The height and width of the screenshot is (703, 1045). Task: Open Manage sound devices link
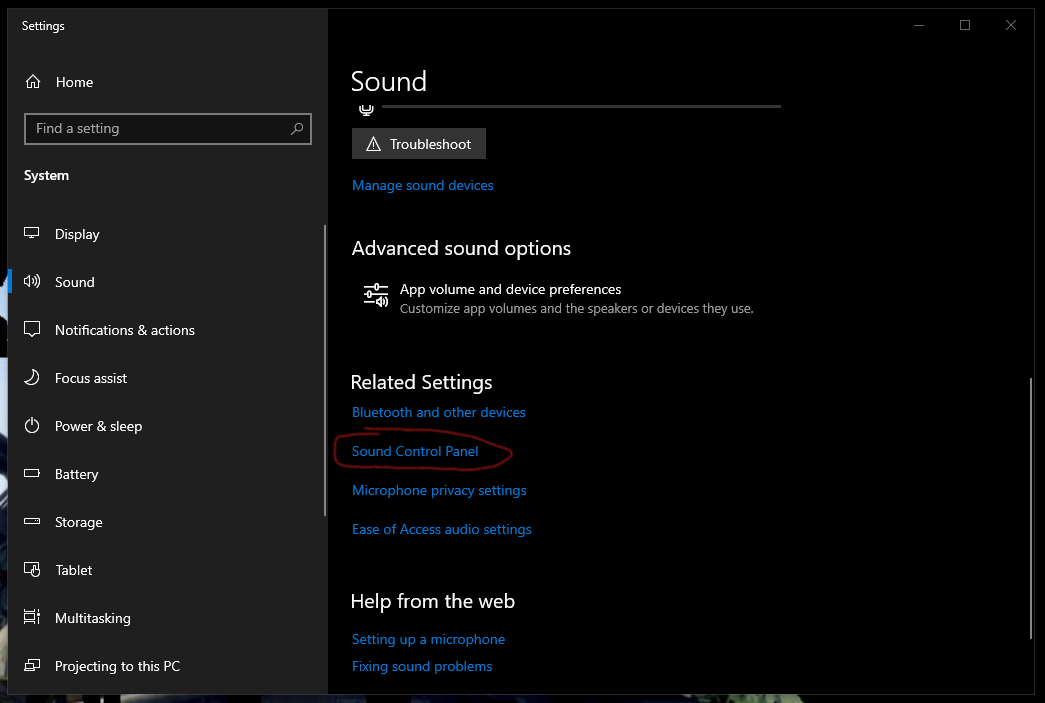point(422,185)
